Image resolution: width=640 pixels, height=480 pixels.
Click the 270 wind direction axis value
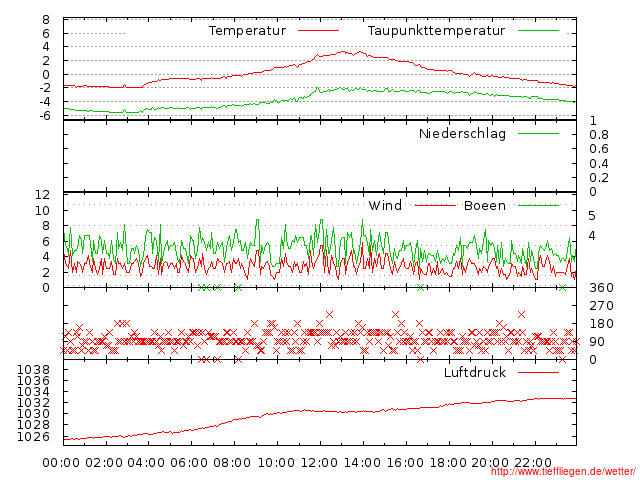tap(601, 306)
